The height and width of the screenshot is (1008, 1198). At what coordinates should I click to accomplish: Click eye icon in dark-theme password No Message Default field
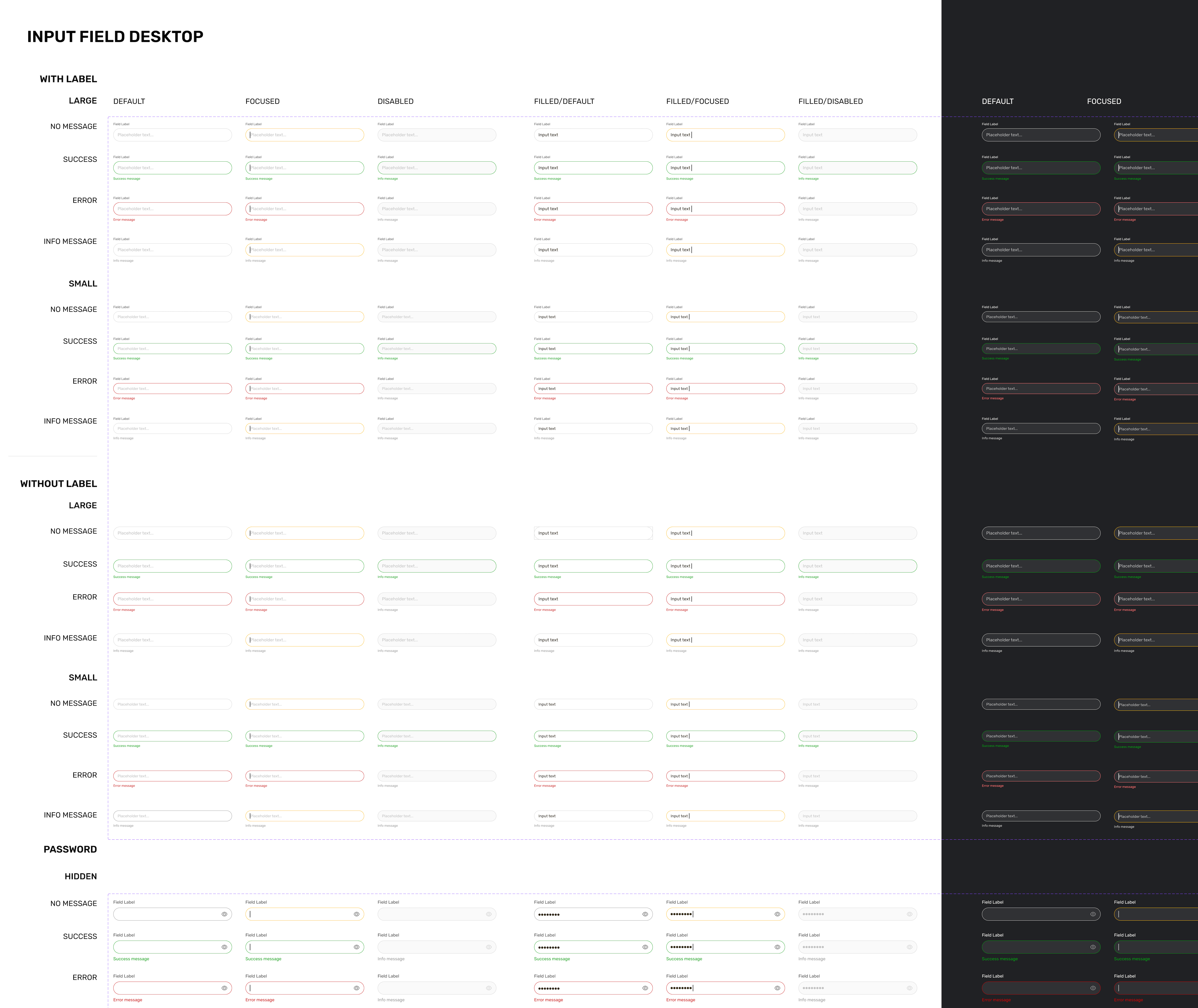1093,914
